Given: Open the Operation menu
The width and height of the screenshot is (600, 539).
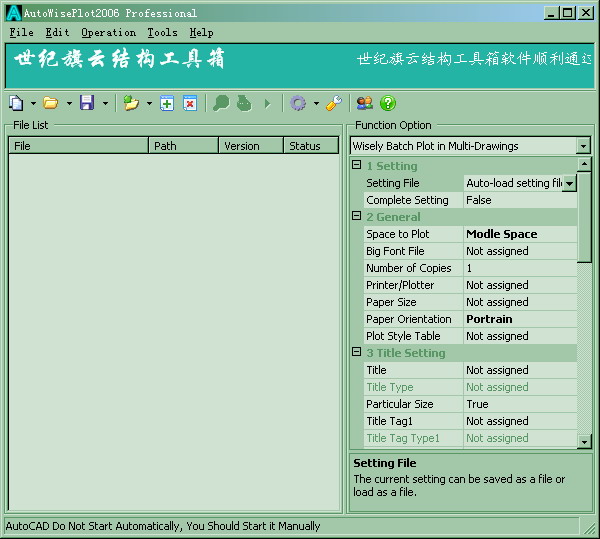Looking at the screenshot, I should click(108, 33).
